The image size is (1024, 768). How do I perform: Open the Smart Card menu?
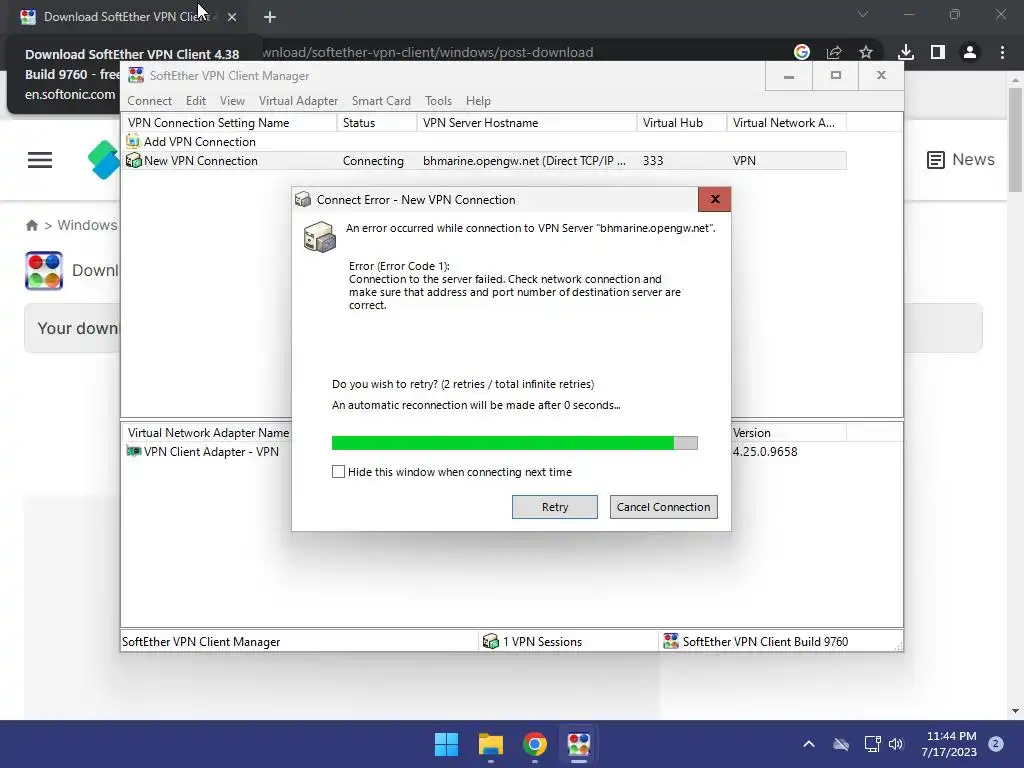tap(381, 101)
